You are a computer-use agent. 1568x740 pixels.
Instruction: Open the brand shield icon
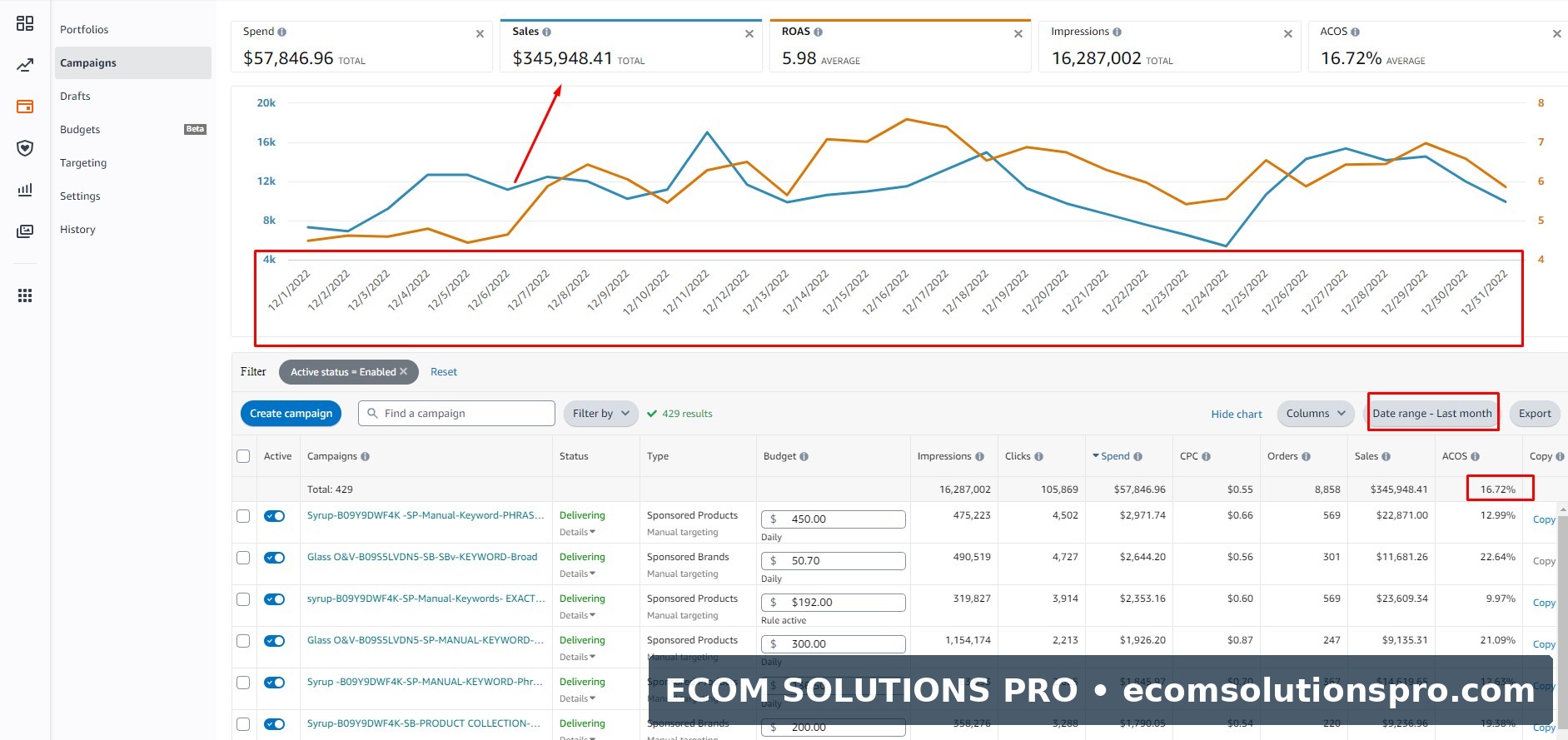(x=25, y=148)
